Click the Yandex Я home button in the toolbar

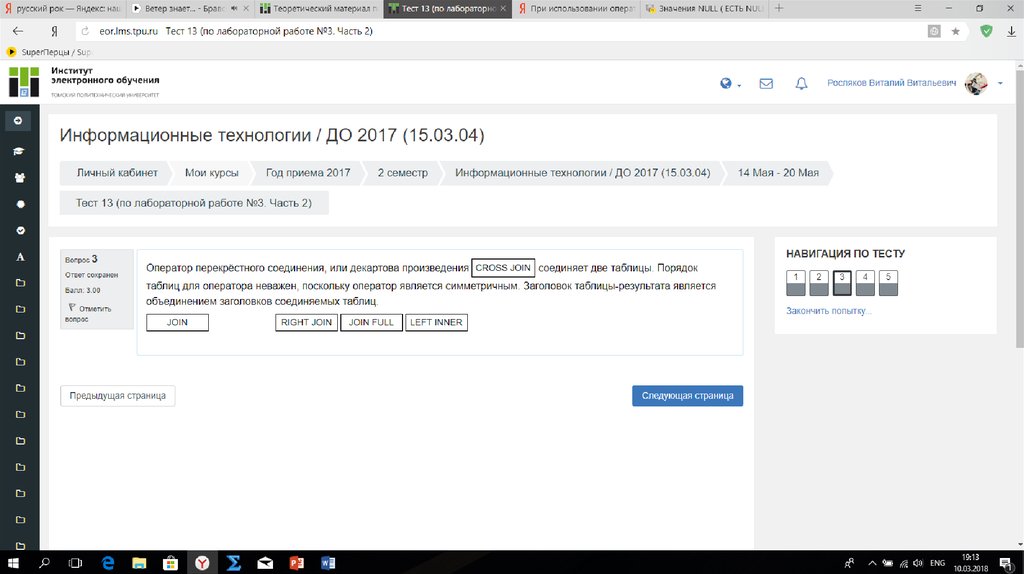click(x=54, y=31)
